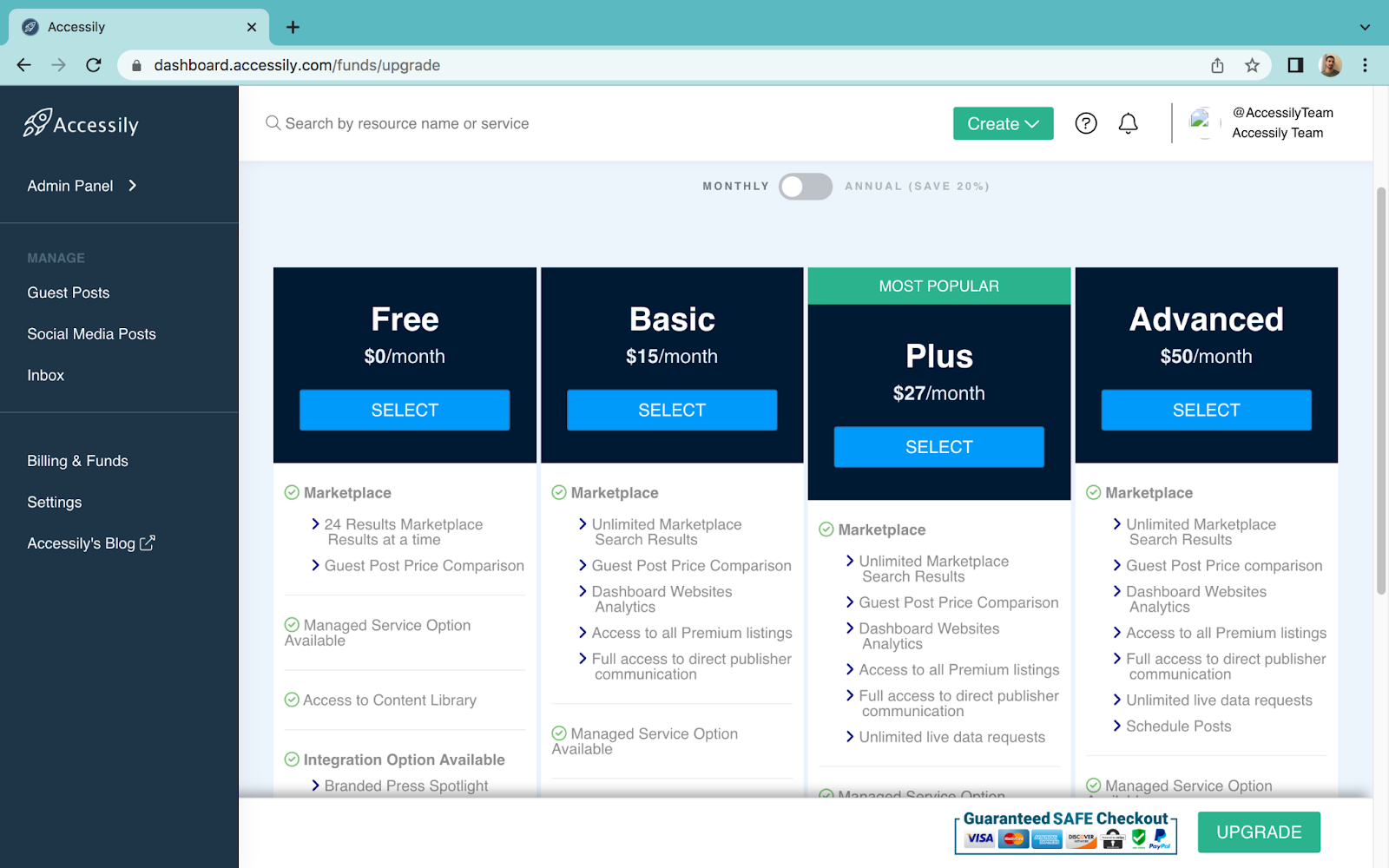Open Chrome profile avatar menu
Image resolution: width=1389 pixels, height=868 pixels.
click(x=1330, y=65)
